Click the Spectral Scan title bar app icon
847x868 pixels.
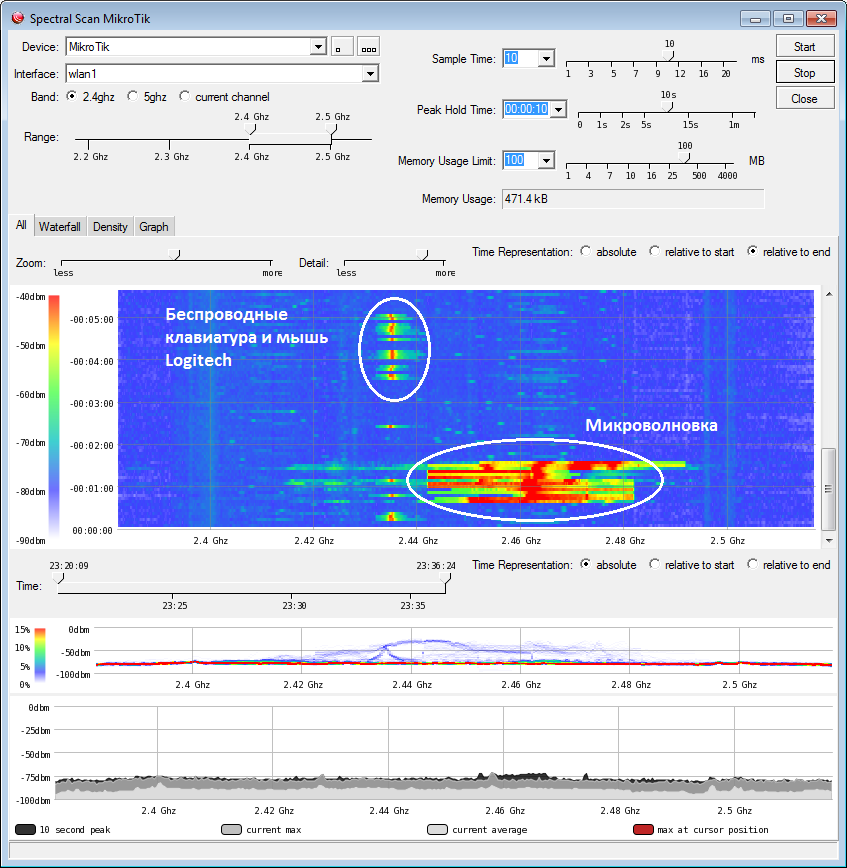[16, 18]
